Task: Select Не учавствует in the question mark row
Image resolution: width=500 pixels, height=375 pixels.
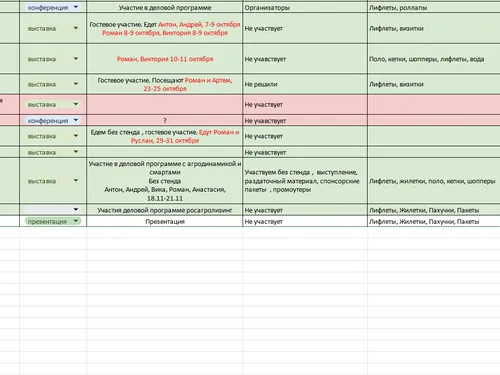Action: tap(305, 121)
